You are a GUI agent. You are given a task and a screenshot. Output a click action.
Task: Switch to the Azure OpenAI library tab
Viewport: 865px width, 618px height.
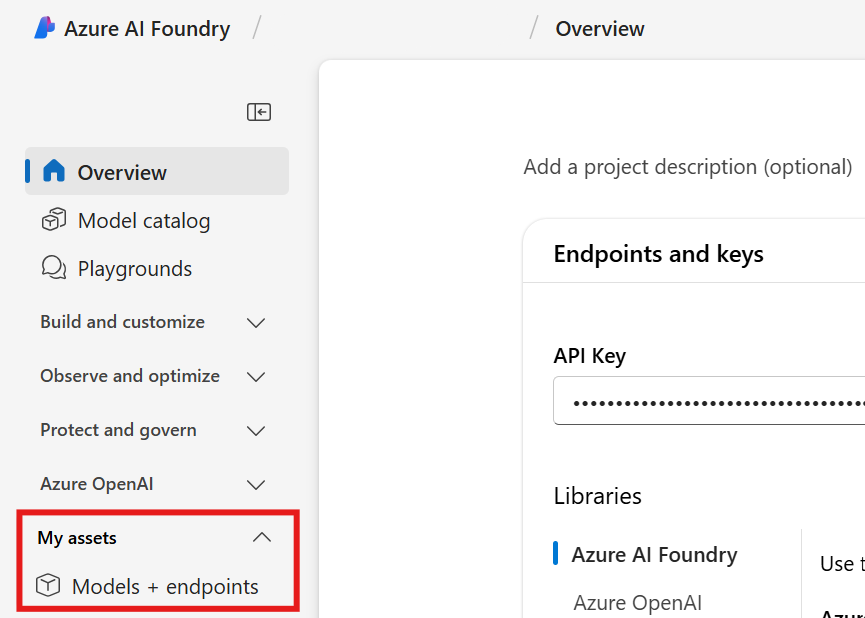tap(637, 602)
